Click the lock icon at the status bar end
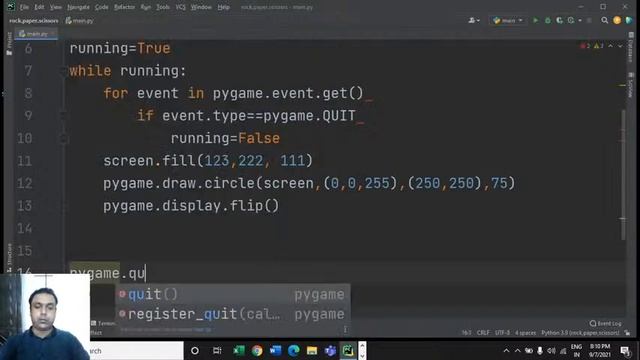 [628, 333]
